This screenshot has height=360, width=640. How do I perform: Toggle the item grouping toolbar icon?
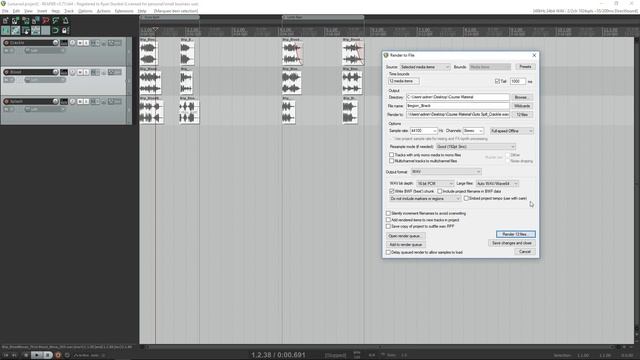pos(15,31)
